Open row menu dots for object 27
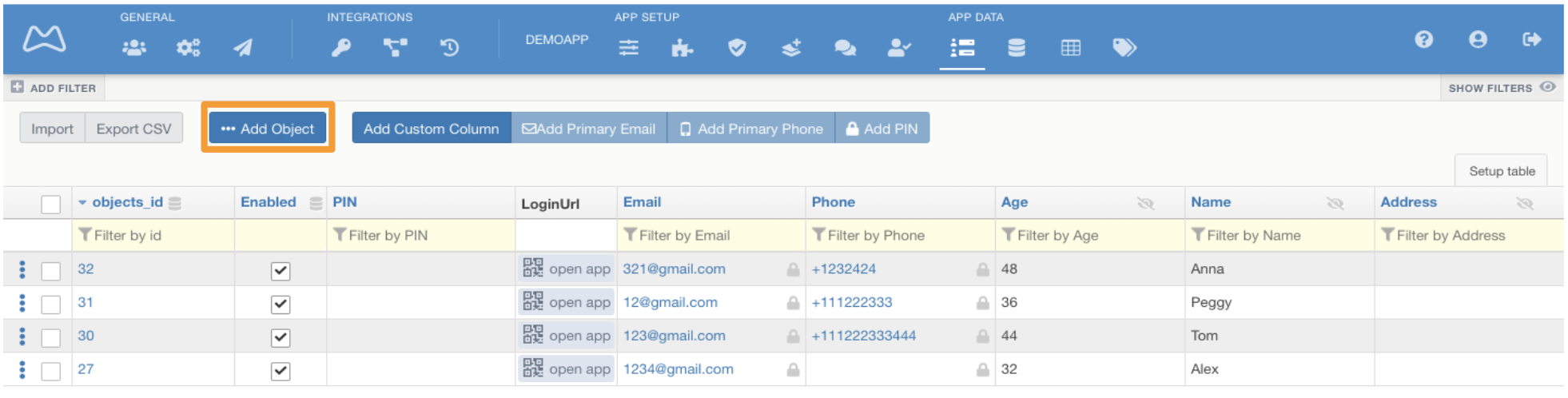Viewport: 1568px width, 398px height. tap(22, 369)
